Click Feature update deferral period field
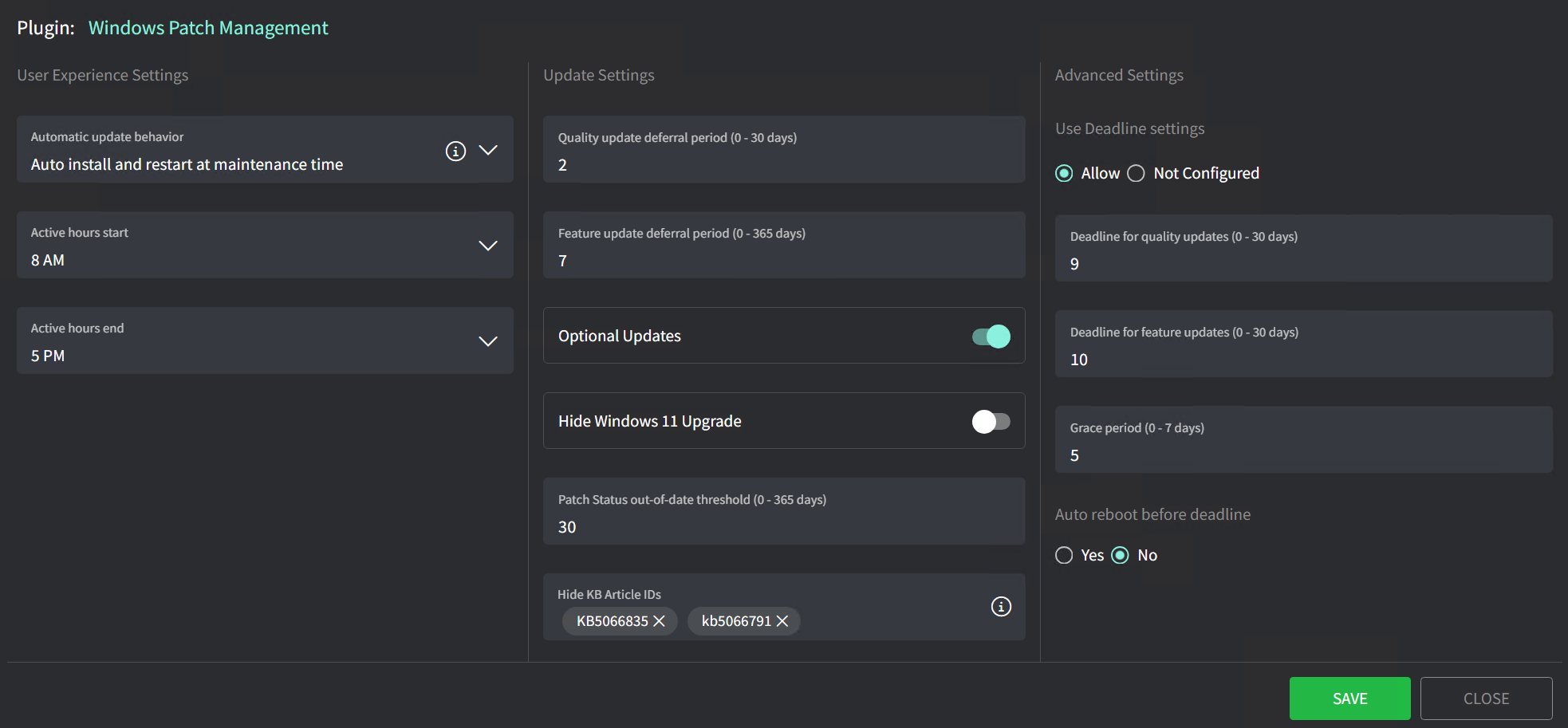 tap(783, 261)
